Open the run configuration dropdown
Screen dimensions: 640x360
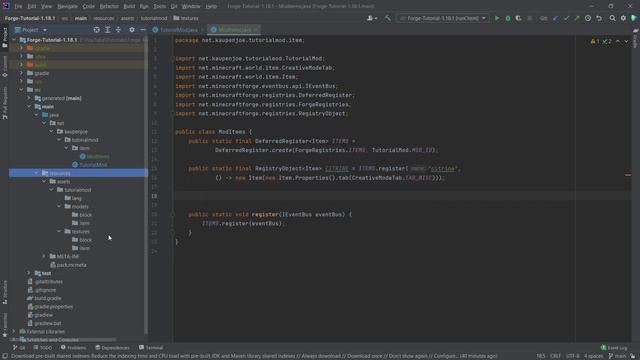(x=443, y=18)
